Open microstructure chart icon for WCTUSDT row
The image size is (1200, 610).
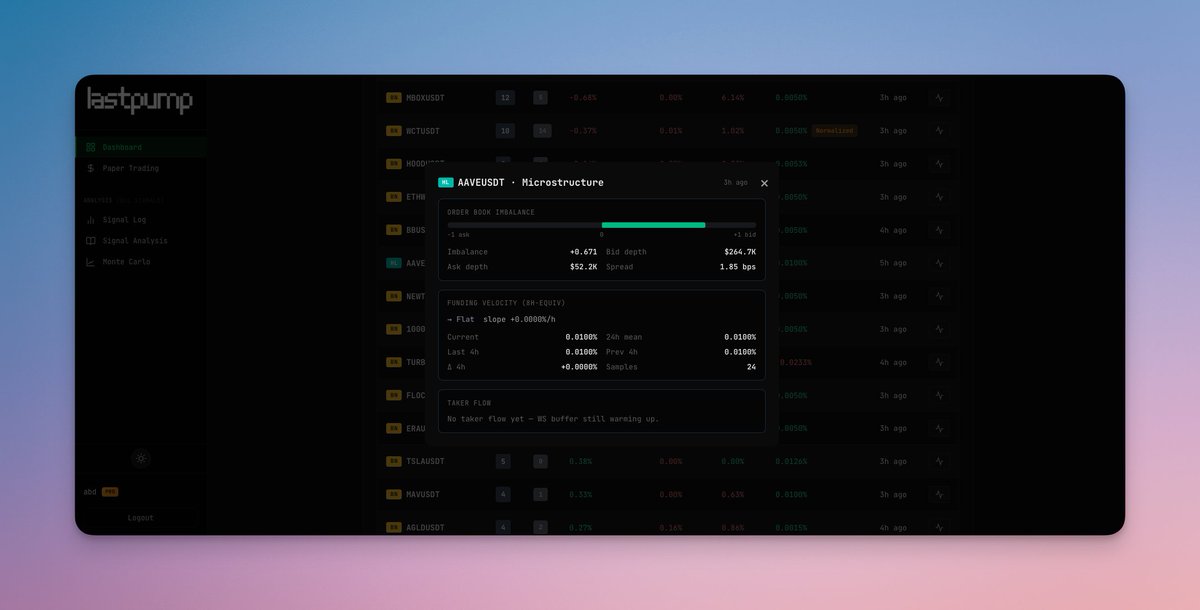pyautogui.click(x=939, y=131)
